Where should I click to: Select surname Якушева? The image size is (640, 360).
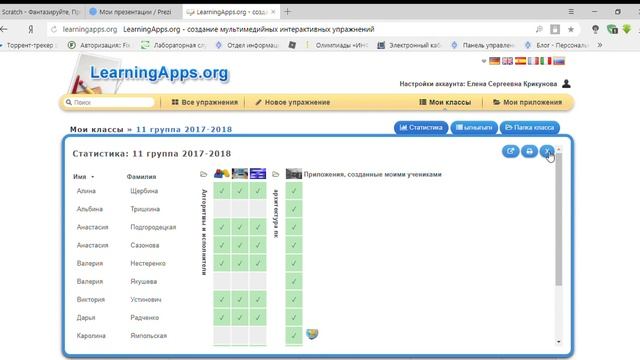(144, 281)
